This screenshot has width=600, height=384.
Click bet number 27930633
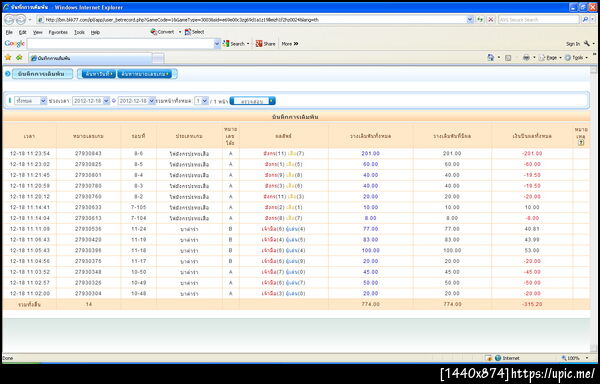(88, 207)
